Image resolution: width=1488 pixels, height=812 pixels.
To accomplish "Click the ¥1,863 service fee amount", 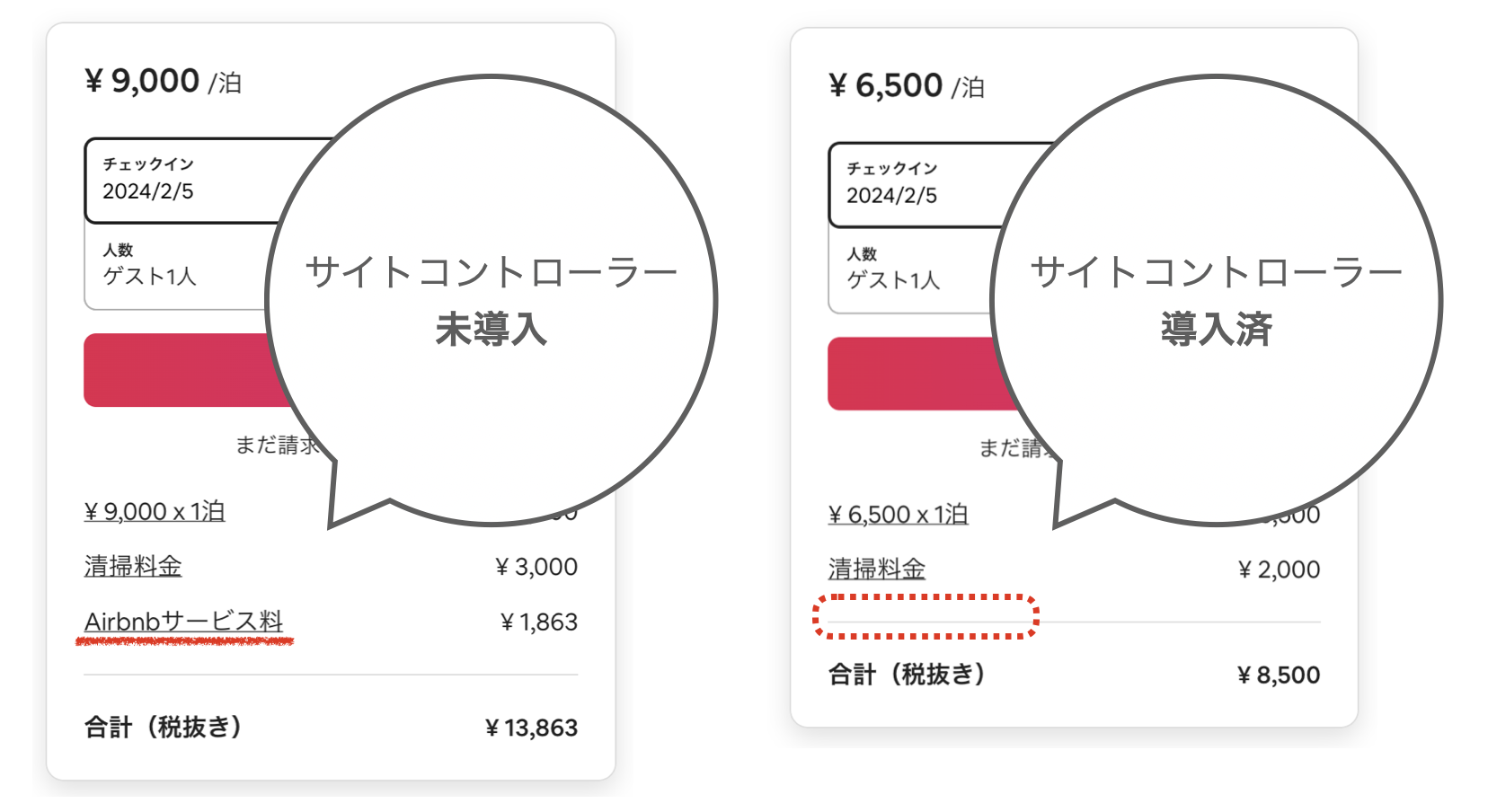I will (x=538, y=622).
